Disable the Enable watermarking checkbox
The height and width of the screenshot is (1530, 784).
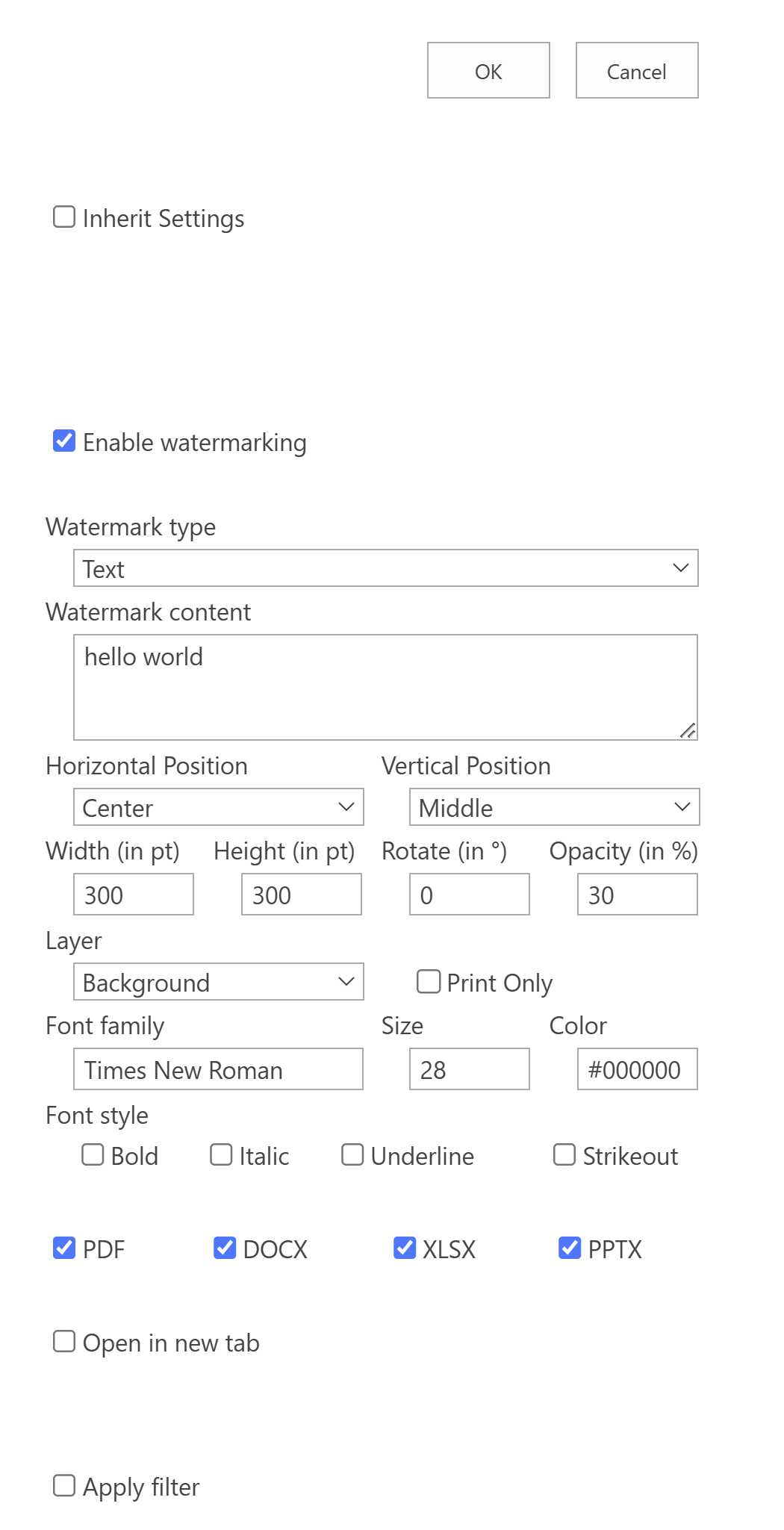tap(63, 441)
